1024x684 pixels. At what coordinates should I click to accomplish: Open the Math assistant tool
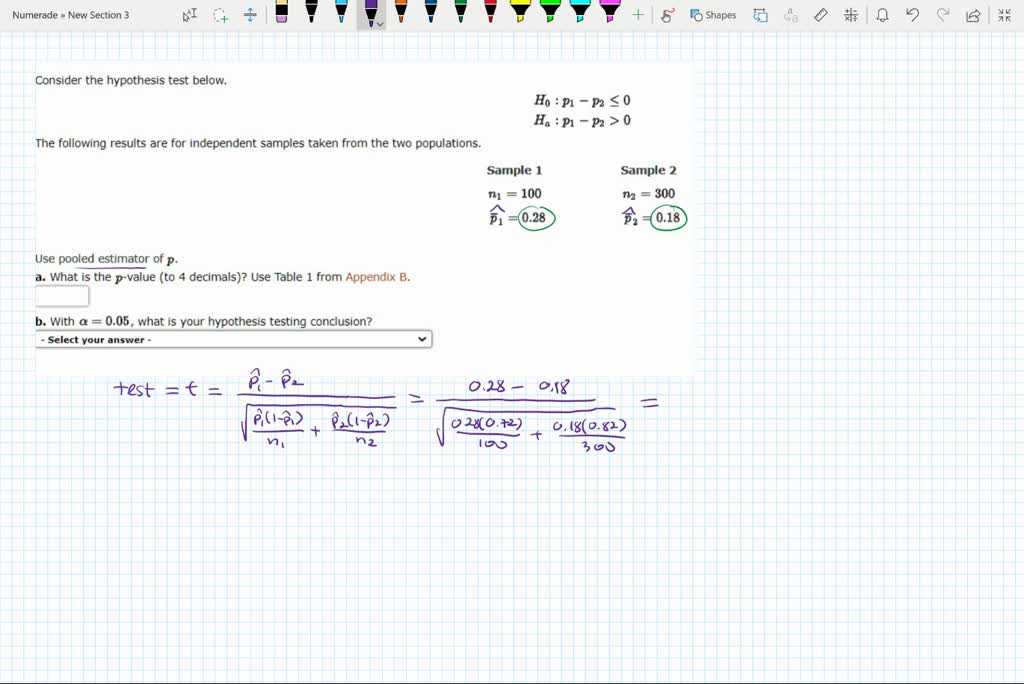[x=851, y=15]
